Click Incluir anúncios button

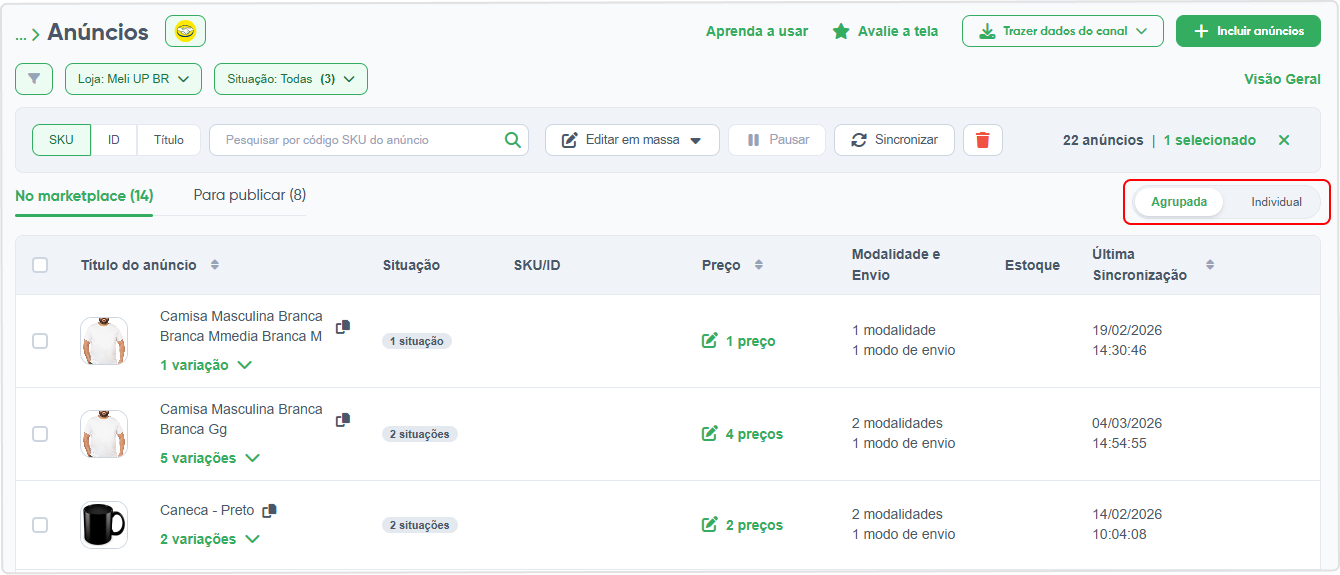pyautogui.click(x=1248, y=31)
